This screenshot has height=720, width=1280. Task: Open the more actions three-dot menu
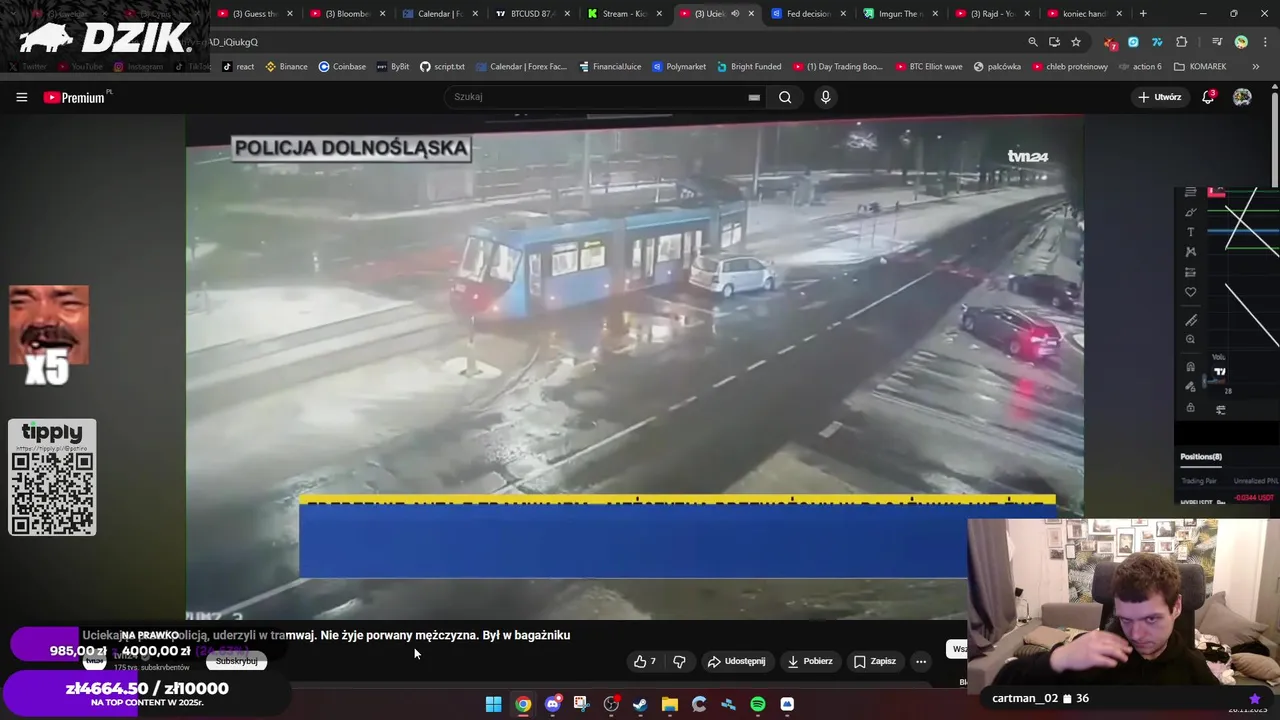pos(921,661)
